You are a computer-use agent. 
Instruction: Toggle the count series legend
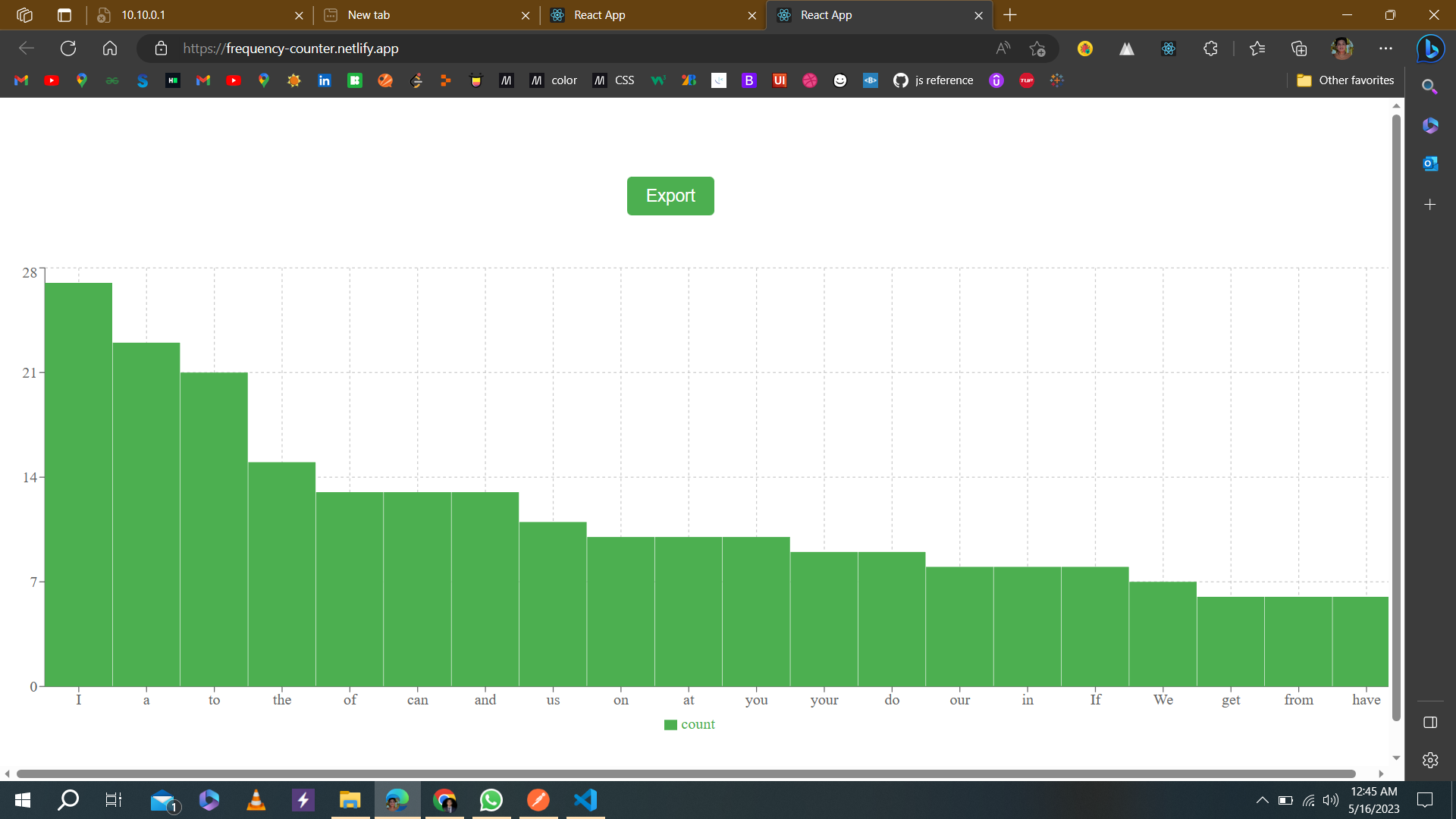(x=689, y=724)
